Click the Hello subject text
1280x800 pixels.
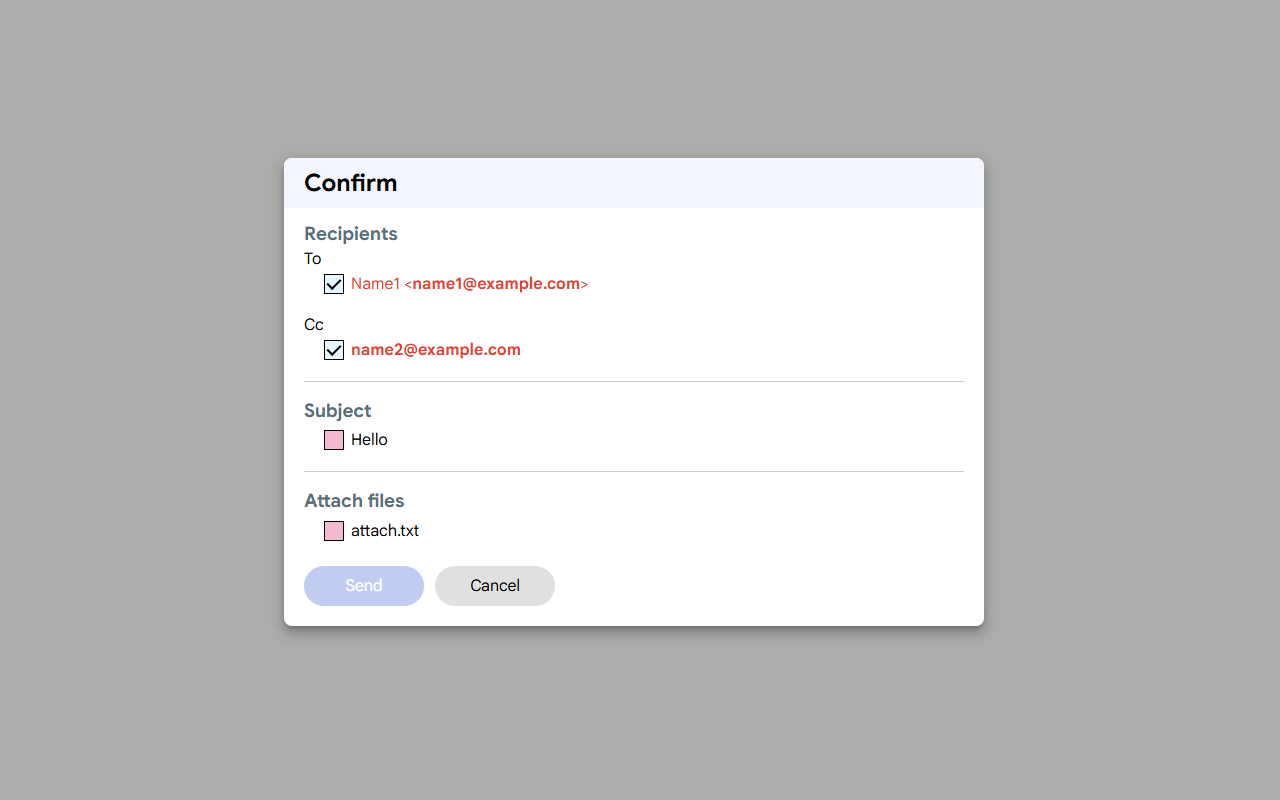coord(369,440)
